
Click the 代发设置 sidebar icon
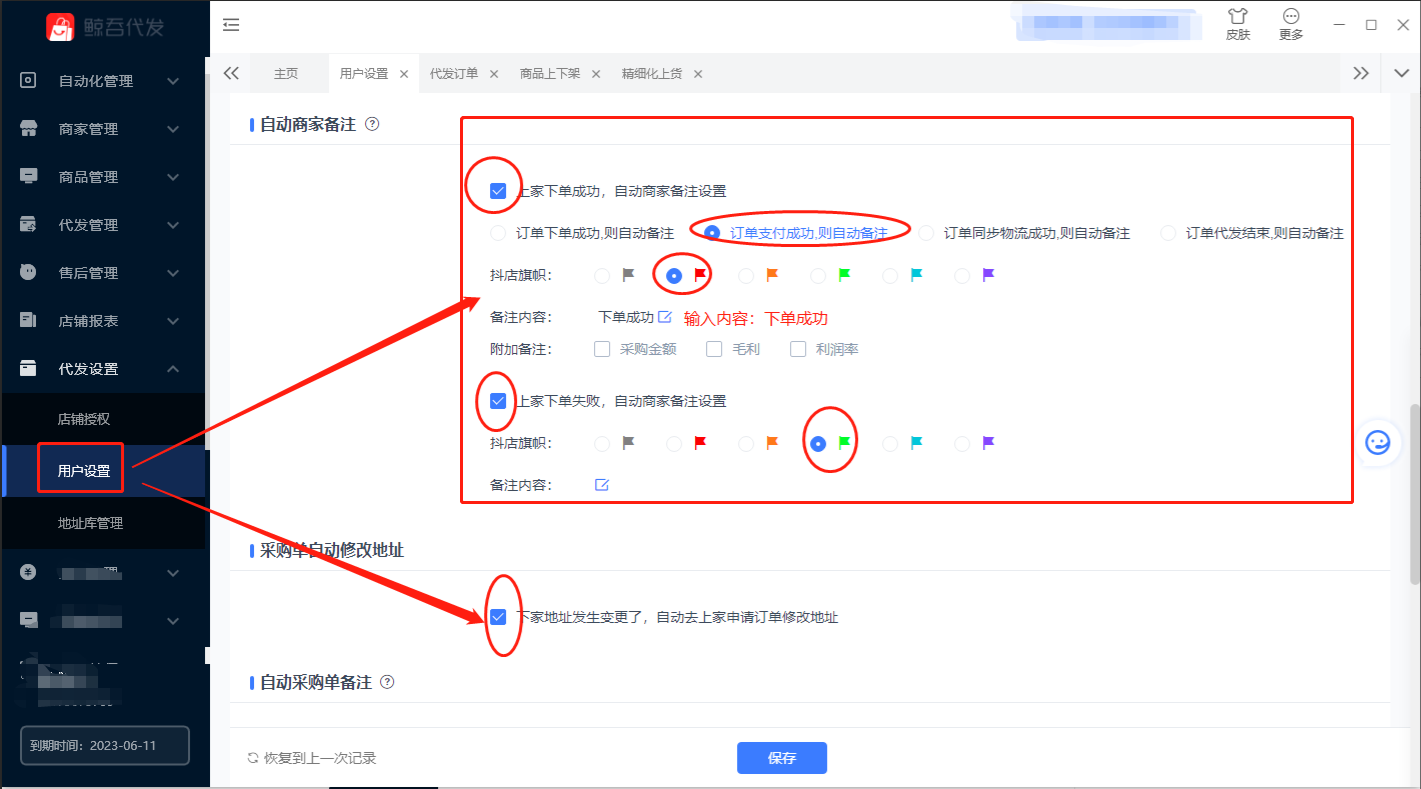(29, 368)
